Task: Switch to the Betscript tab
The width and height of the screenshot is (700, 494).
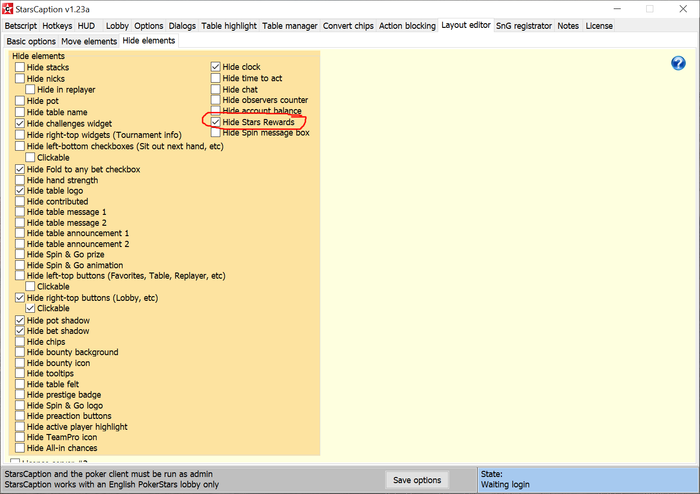Action: (21, 26)
